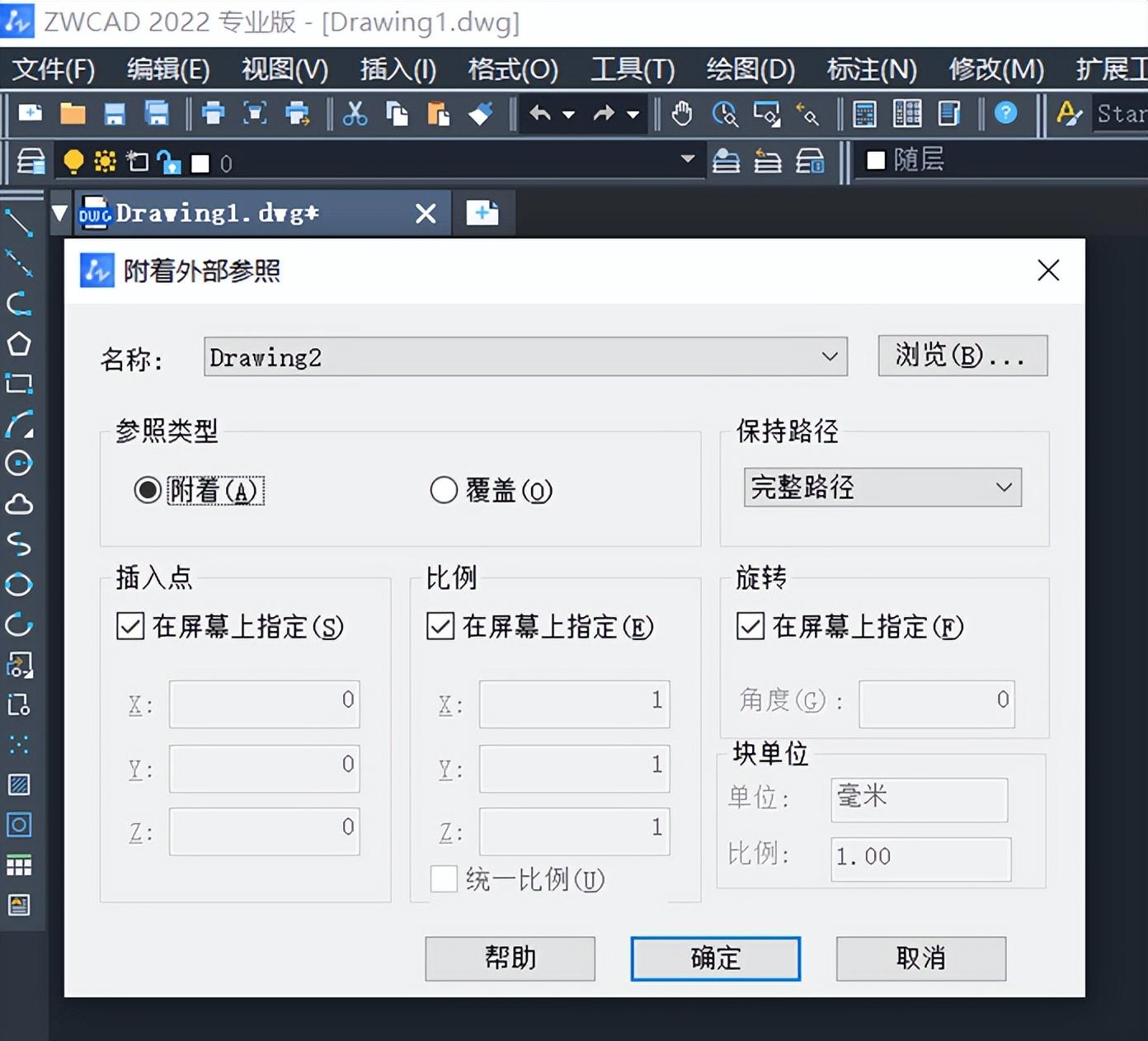
Task: Click the Save As icon
Action: 157,113
